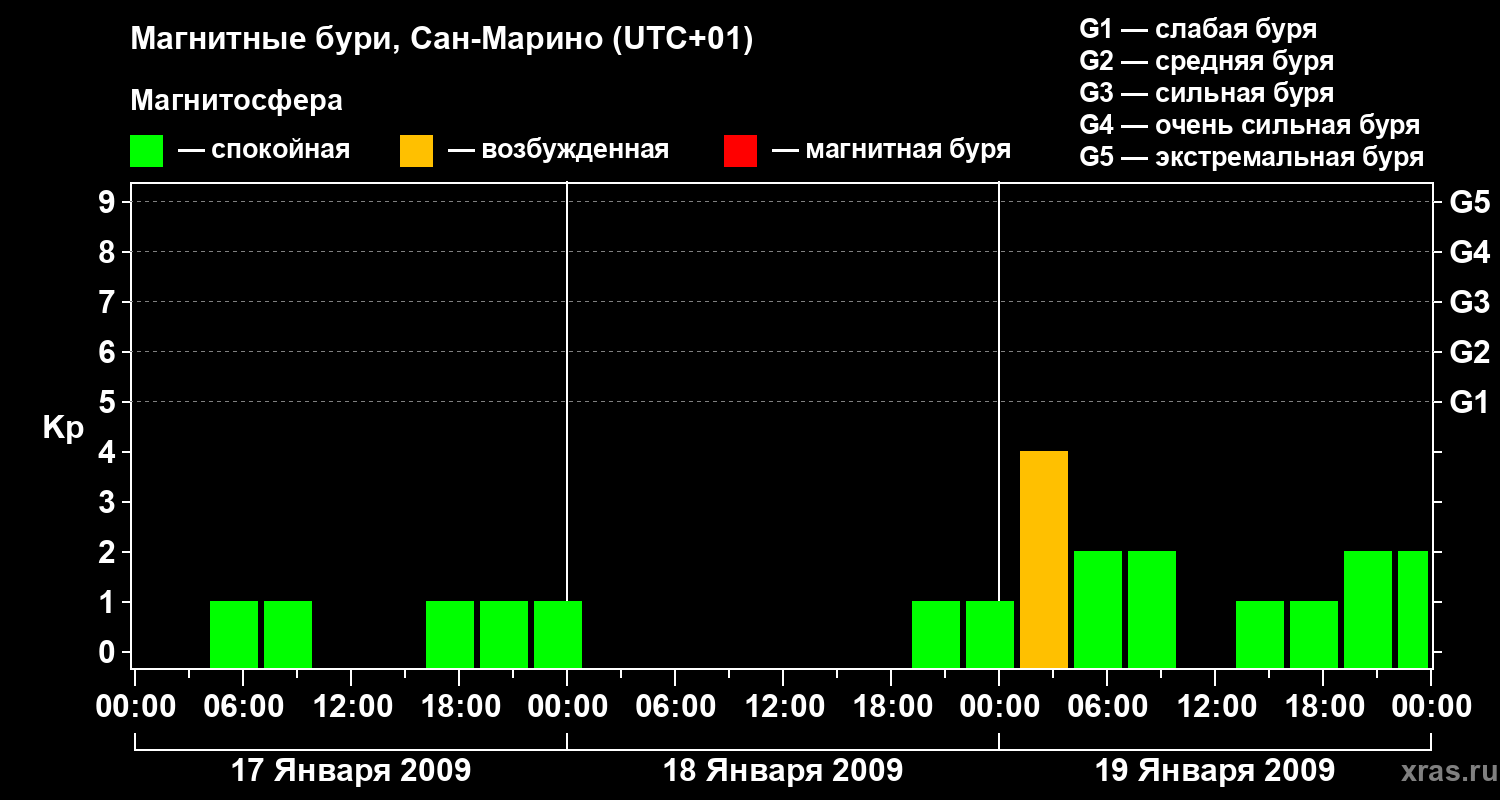Screen dimensions: 1500x800
Task: Click the Kp axis value 7
Action: click(109, 302)
